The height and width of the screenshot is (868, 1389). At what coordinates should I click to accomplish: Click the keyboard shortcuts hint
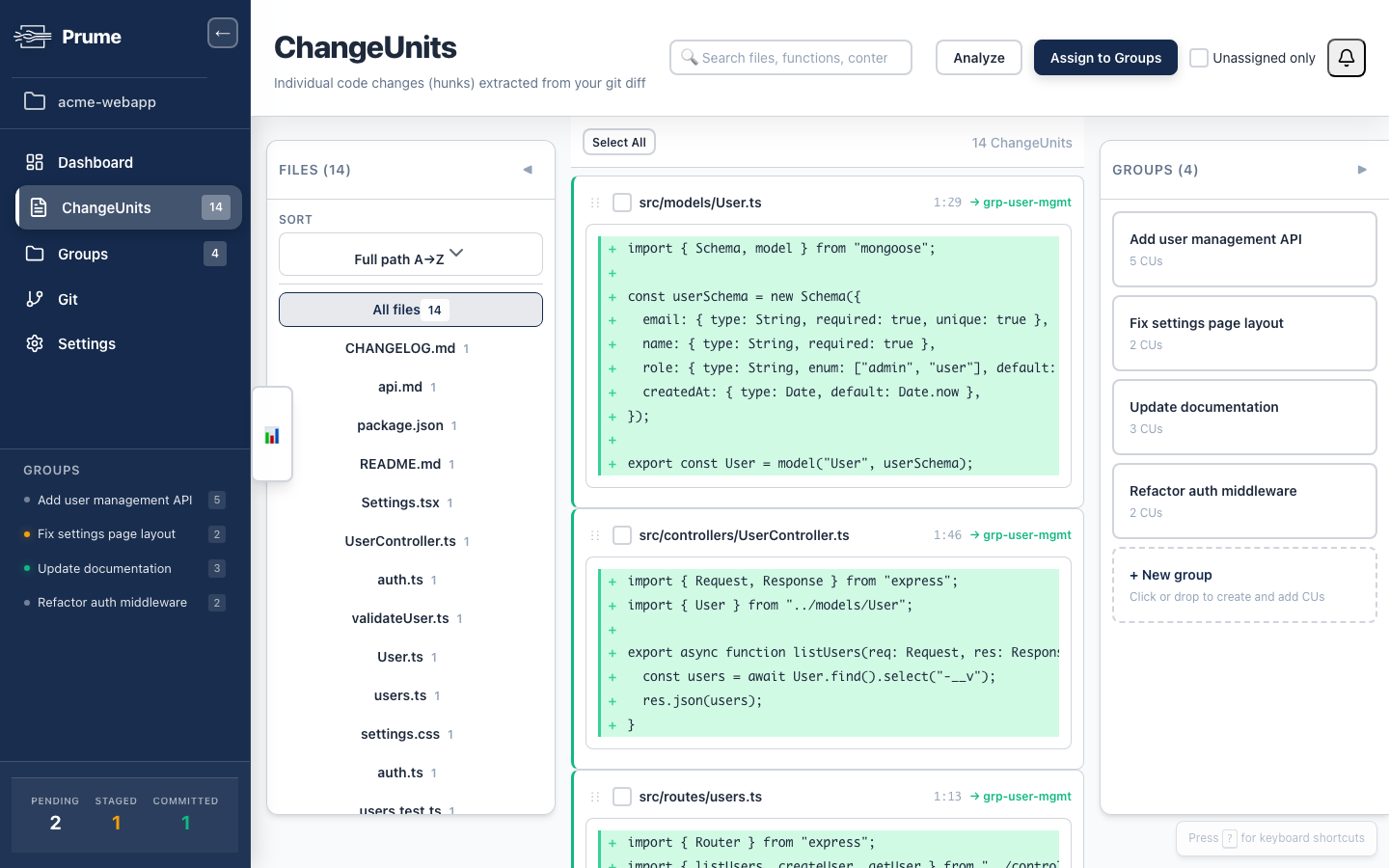click(x=1276, y=838)
